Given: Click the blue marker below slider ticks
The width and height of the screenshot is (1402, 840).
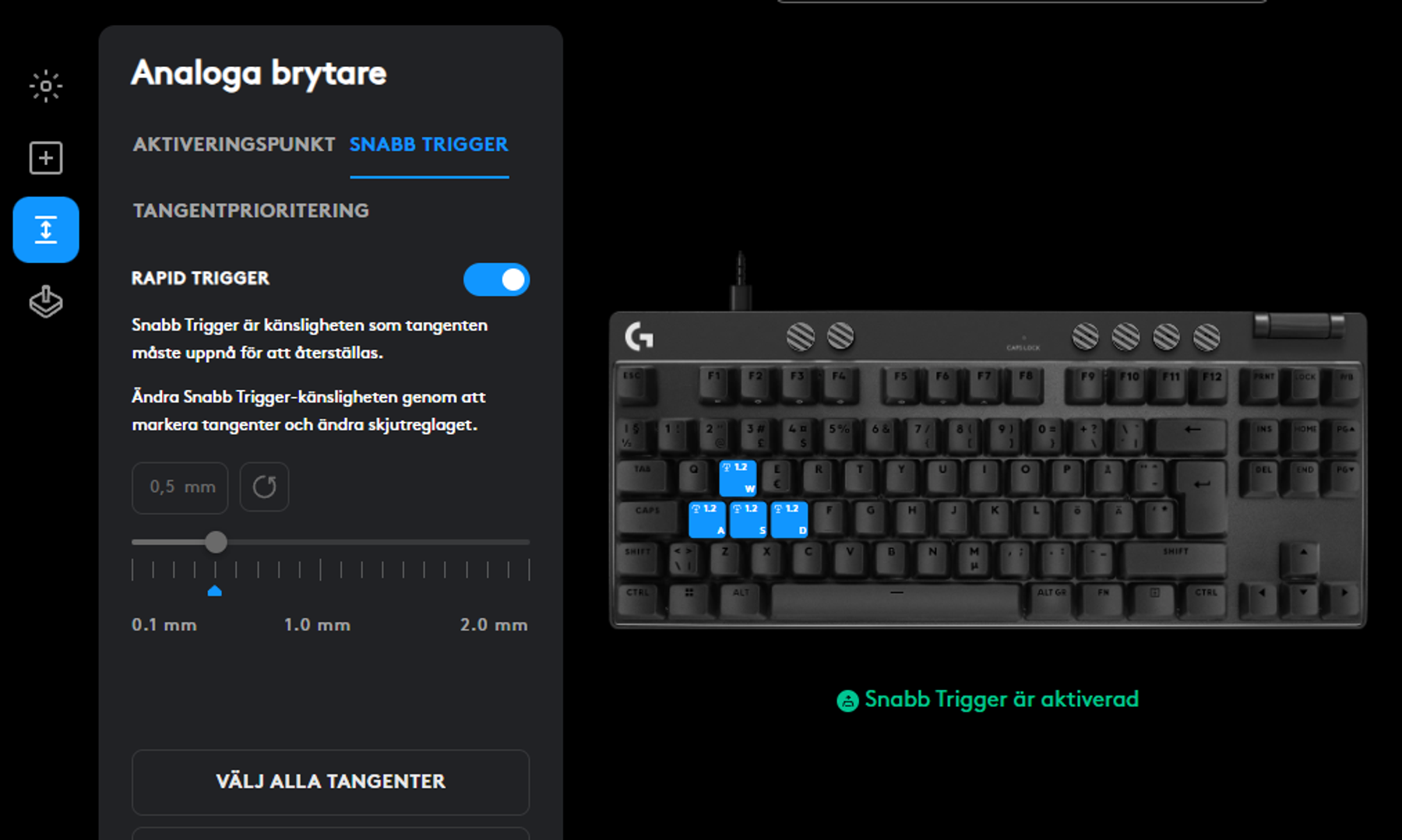Looking at the screenshot, I should pos(215,591).
